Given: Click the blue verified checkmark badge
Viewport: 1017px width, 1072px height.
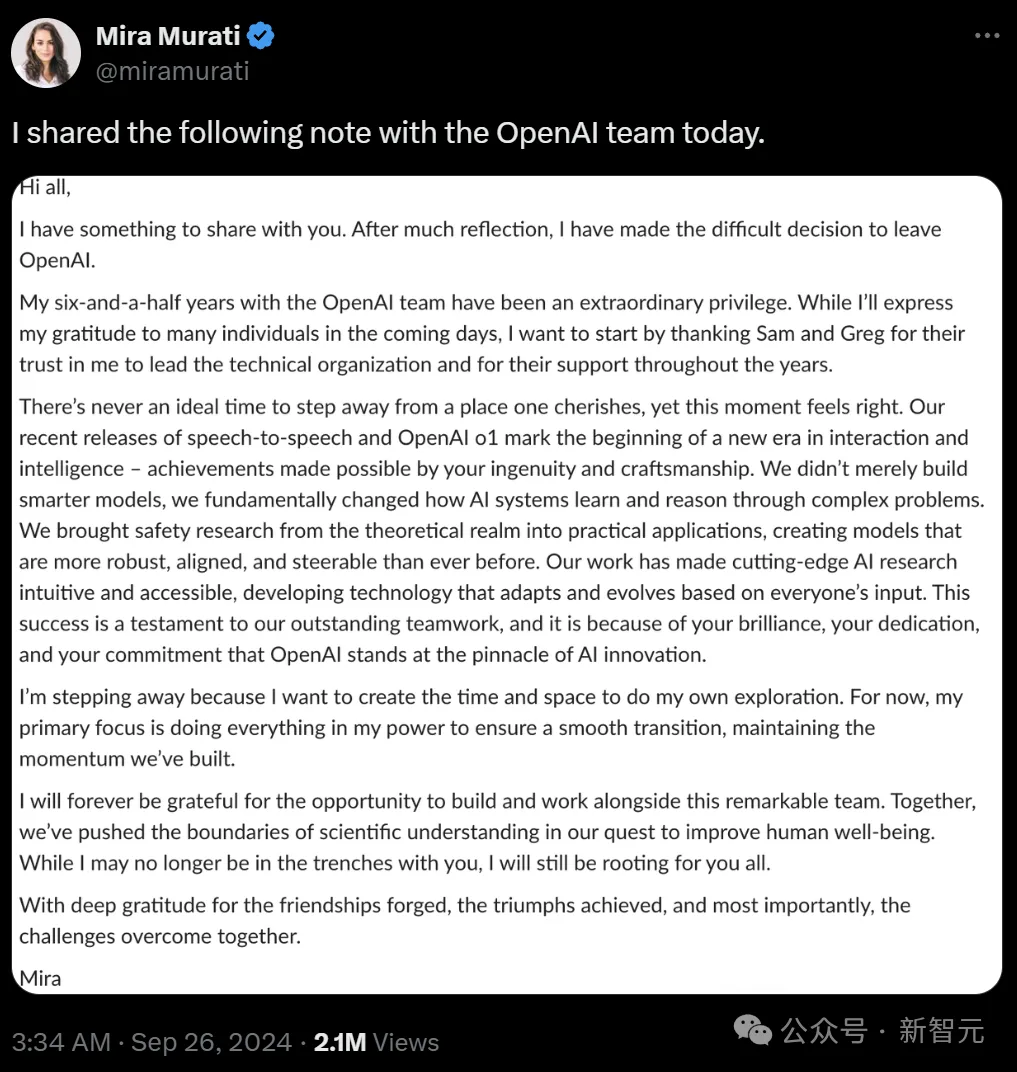Looking at the screenshot, I should 261,37.
